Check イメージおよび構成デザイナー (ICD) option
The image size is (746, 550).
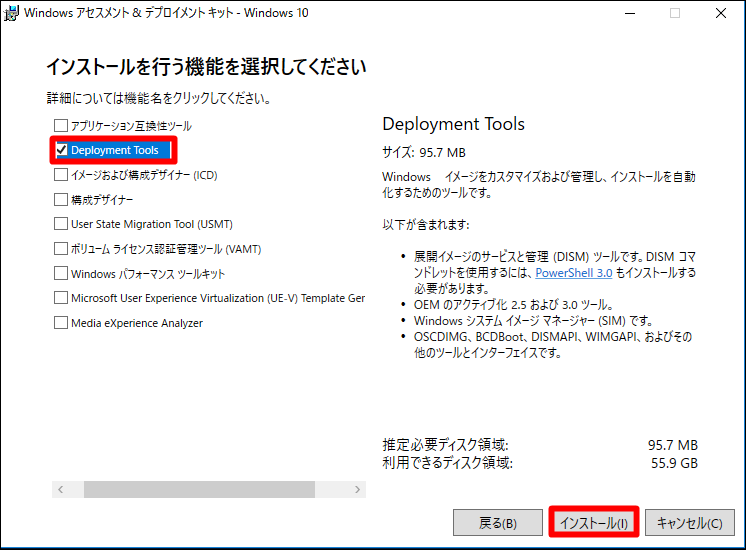(61, 175)
